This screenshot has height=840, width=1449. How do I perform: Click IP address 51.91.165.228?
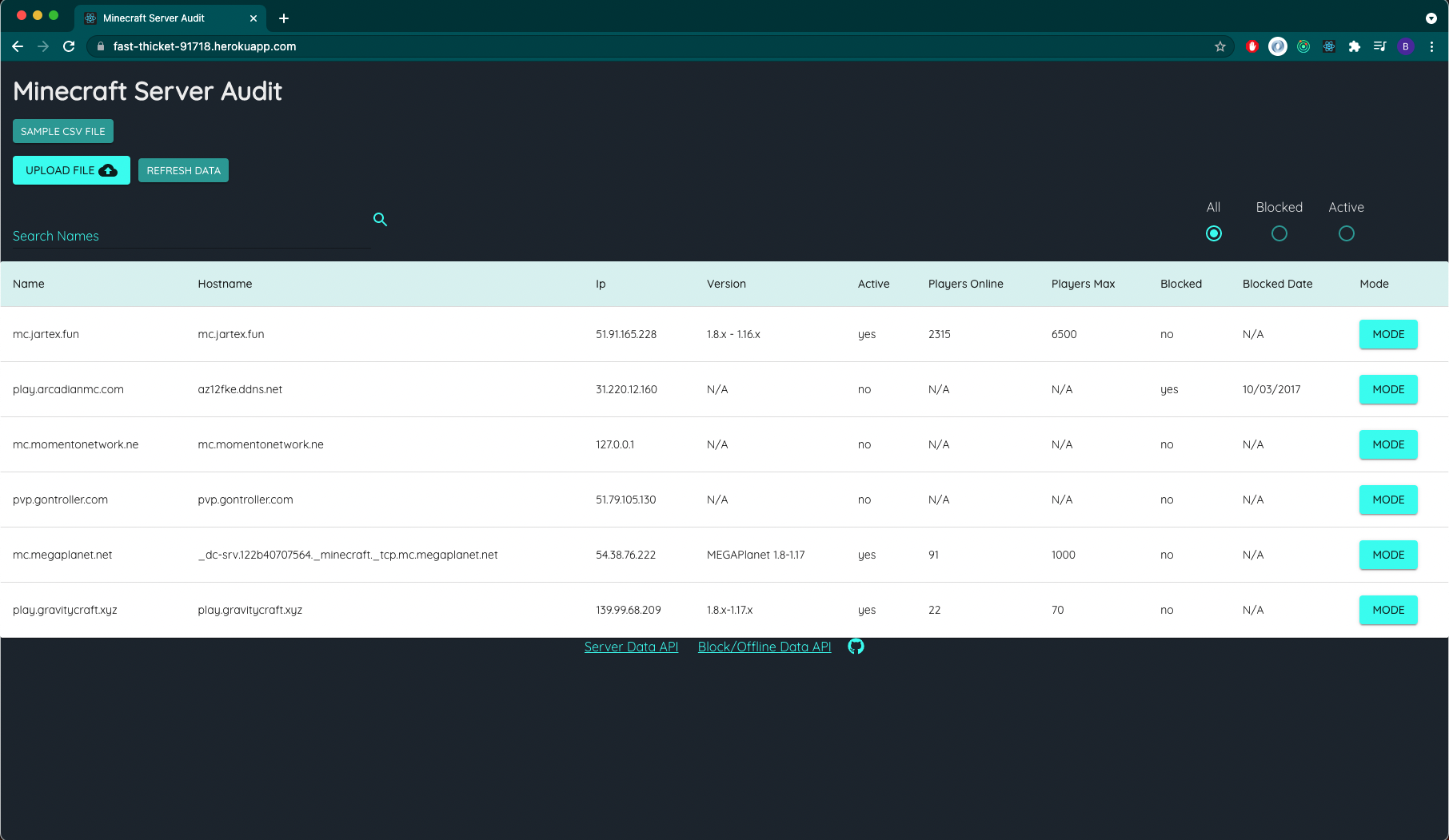[x=626, y=334]
